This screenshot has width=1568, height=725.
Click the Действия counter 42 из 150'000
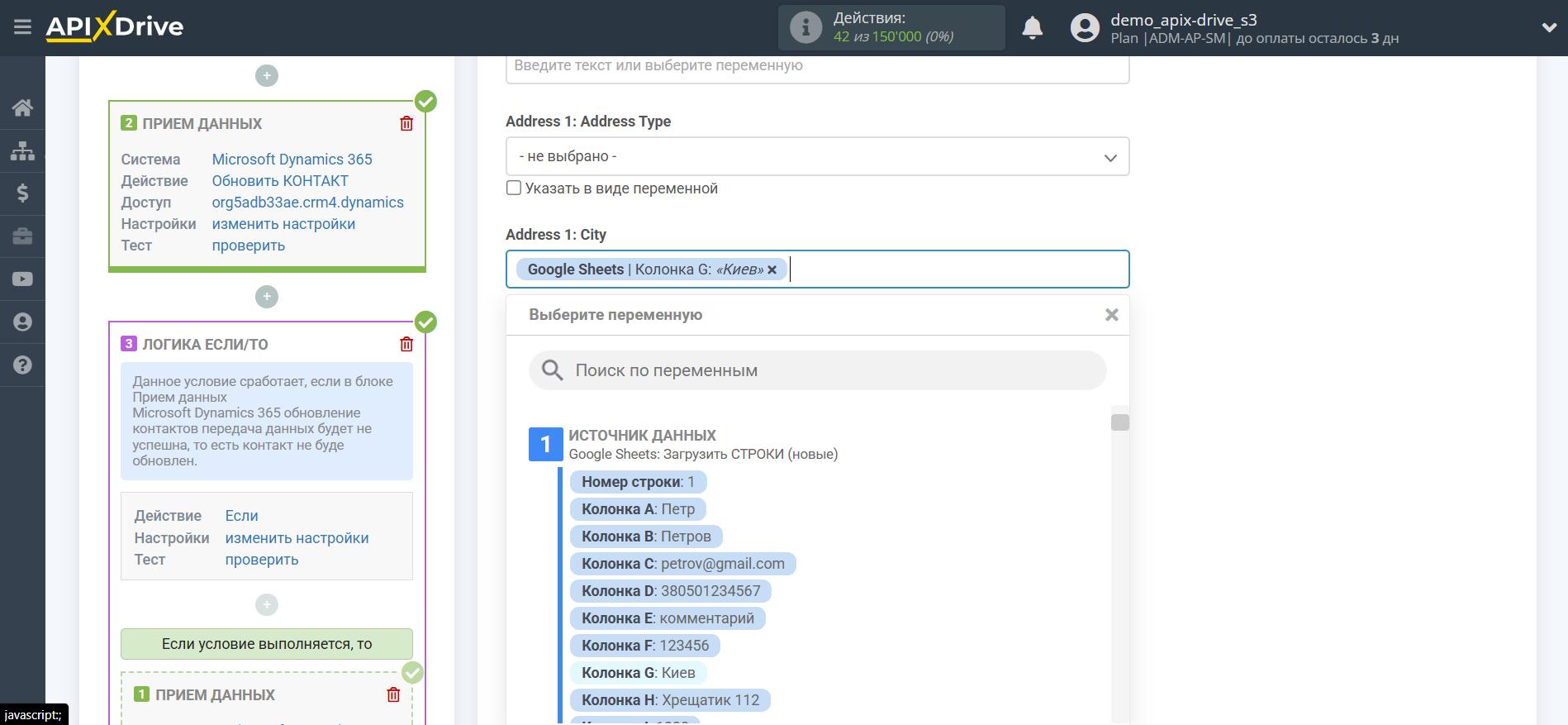(x=893, y=36)
